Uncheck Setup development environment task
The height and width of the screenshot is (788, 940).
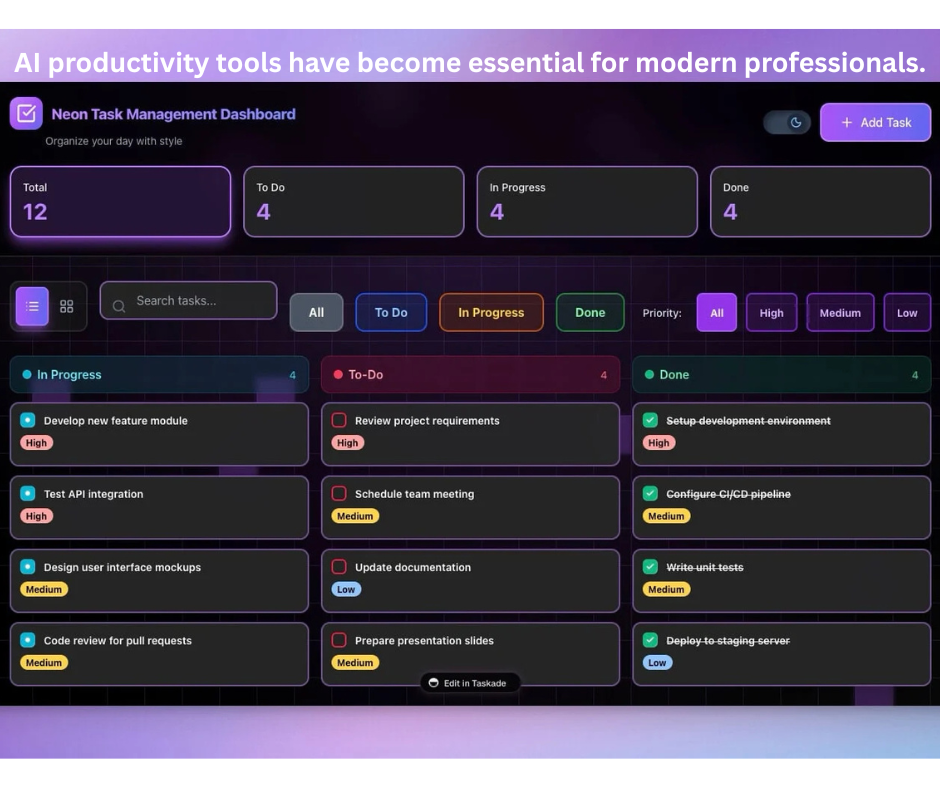coord(650,420)
